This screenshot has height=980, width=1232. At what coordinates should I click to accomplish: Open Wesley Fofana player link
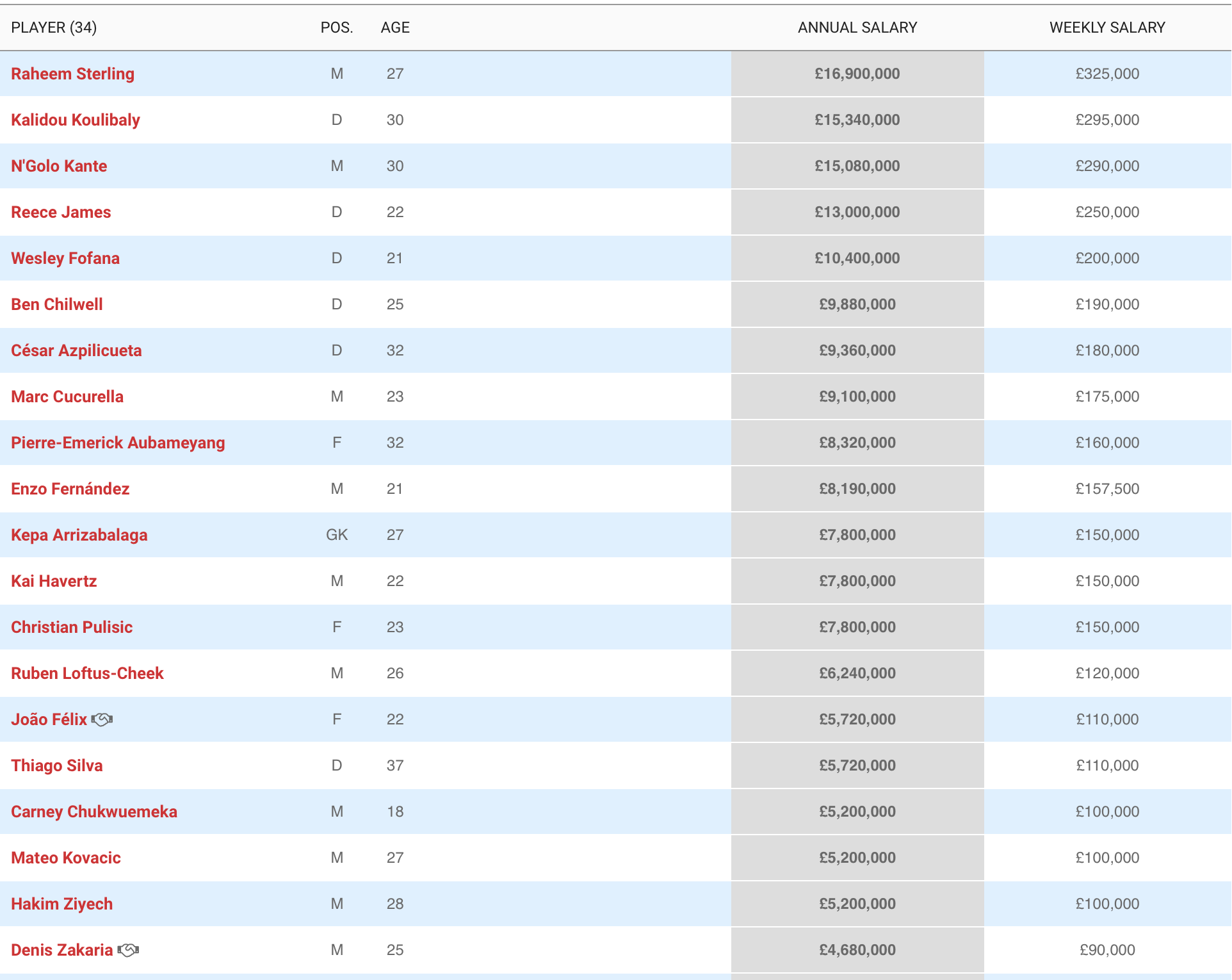(x=65, y=258)
